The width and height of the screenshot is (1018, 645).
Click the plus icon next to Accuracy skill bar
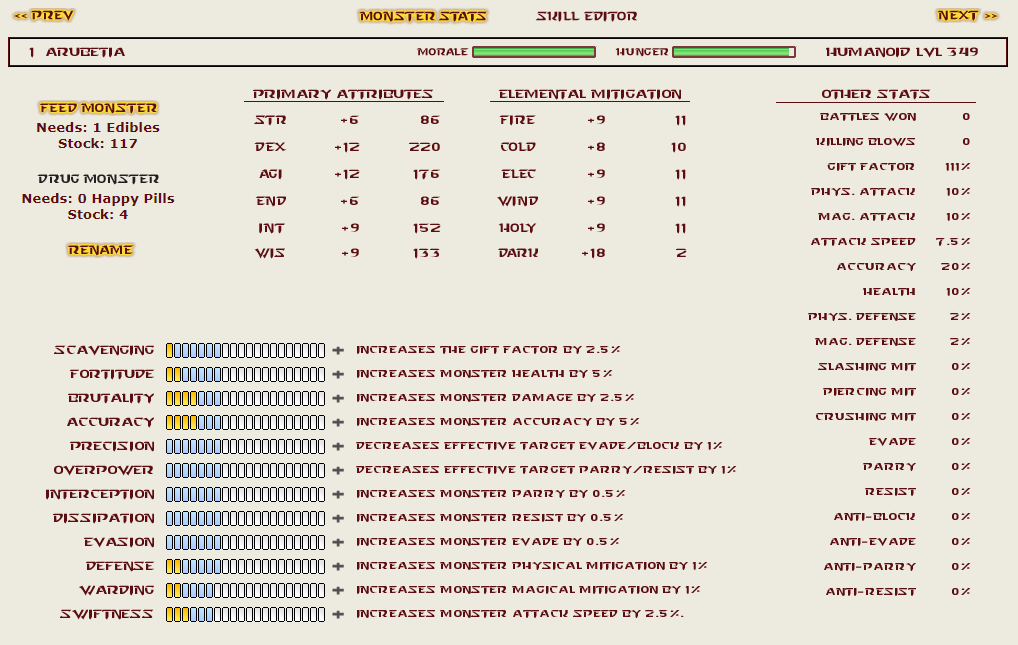click(x=338, y=422)
